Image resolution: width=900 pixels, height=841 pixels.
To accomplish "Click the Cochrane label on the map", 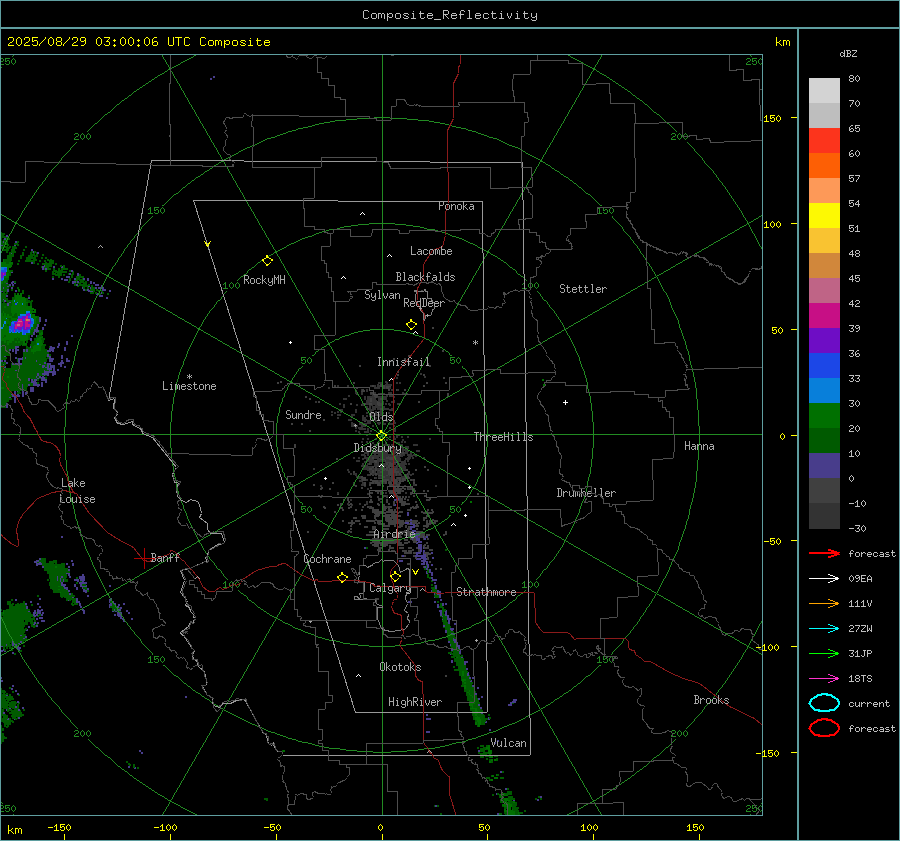I will coord(327,559).
